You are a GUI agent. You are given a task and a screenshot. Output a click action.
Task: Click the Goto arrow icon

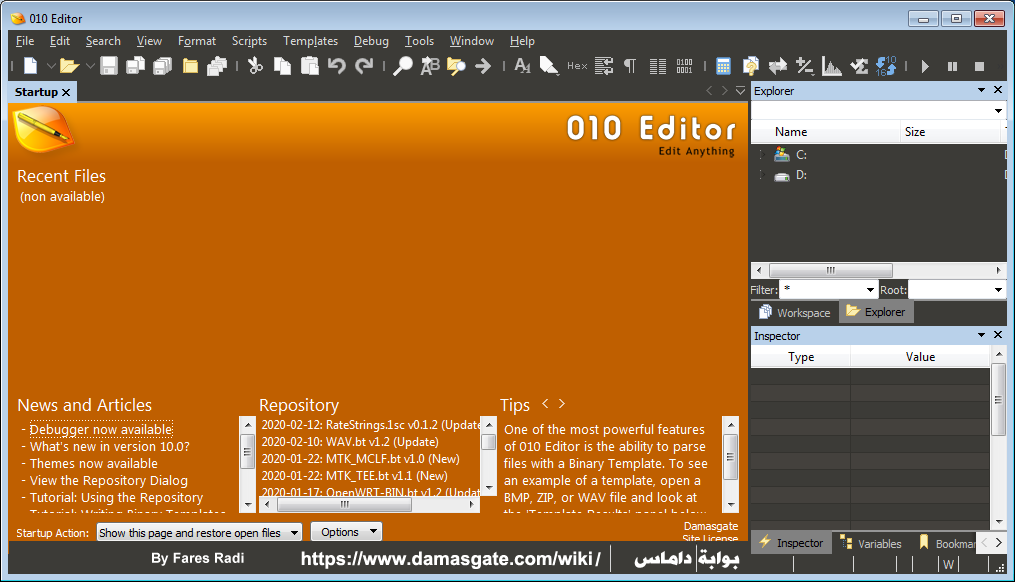coord(483,65)
